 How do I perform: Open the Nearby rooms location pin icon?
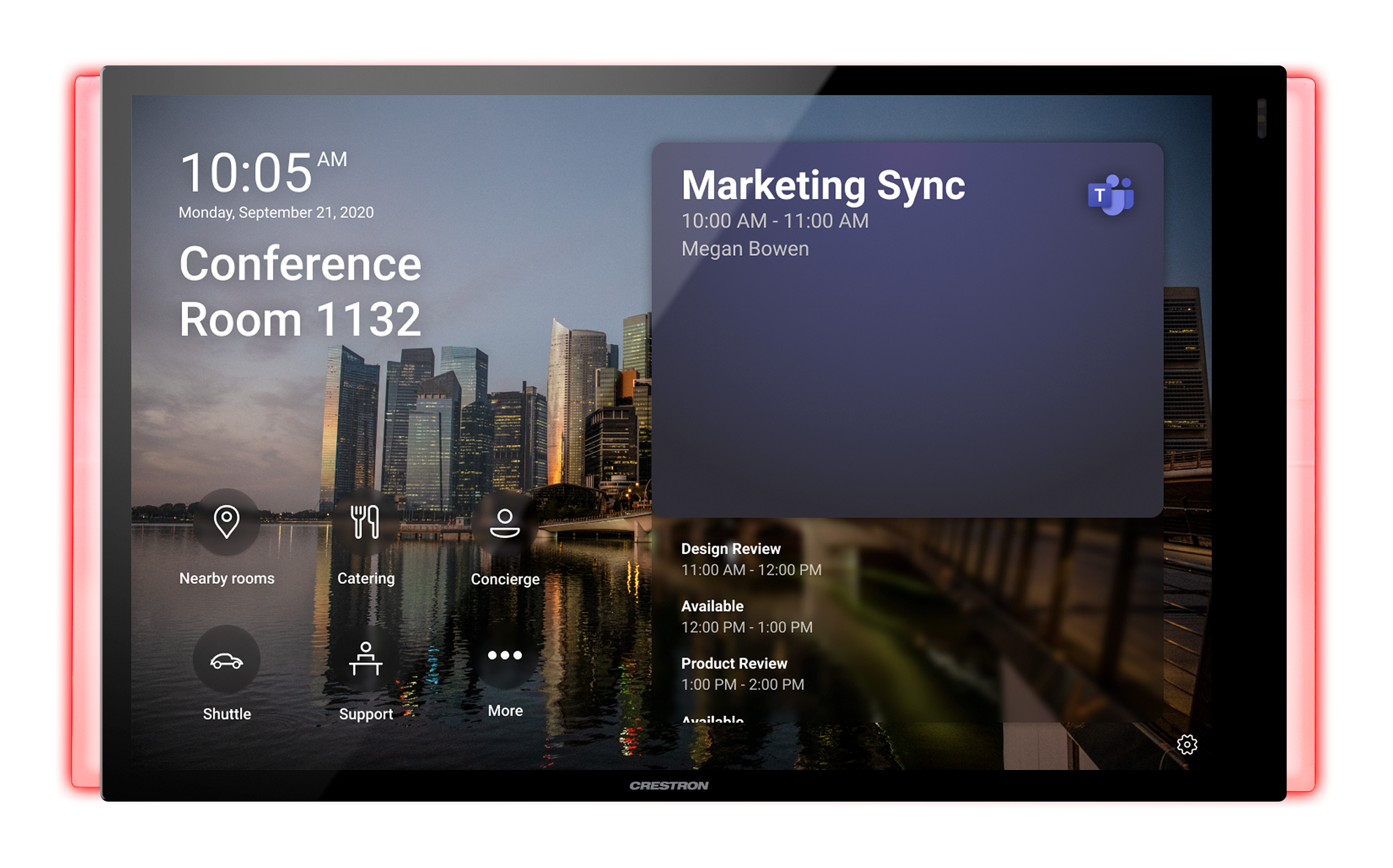coord(226,521)
